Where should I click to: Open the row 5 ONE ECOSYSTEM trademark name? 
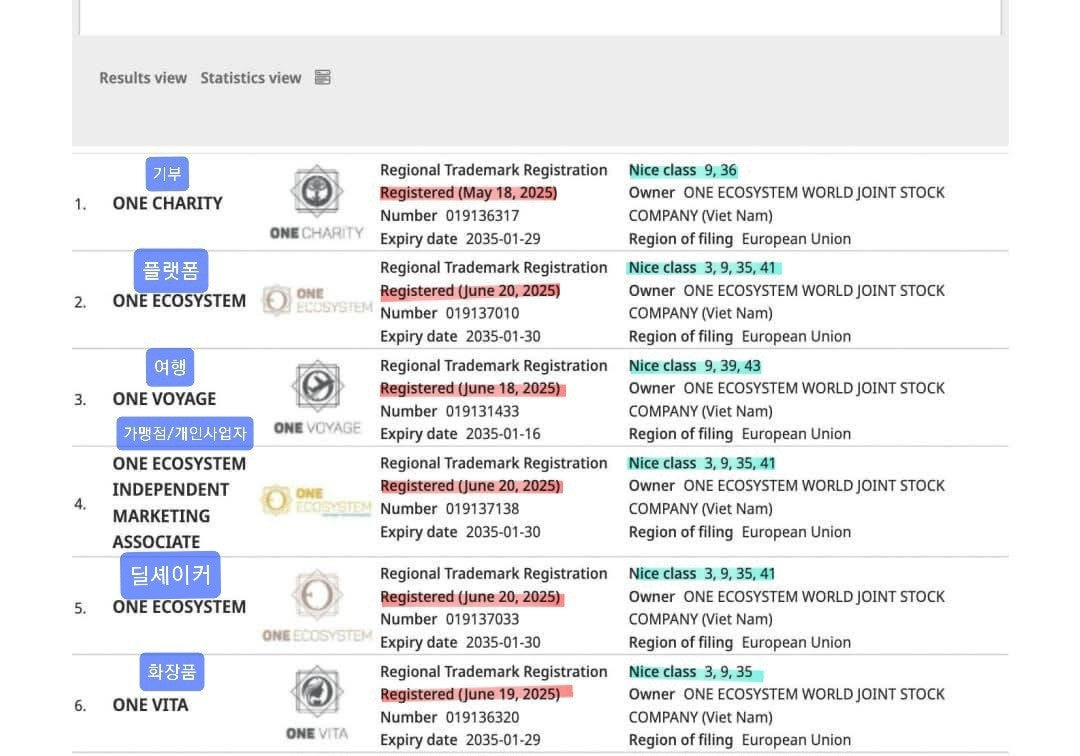click(179, 607)
